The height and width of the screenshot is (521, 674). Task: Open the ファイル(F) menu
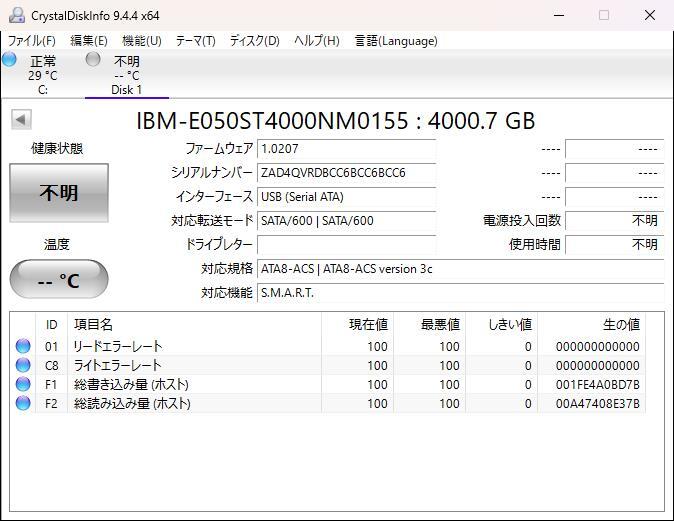click(32, 41)
